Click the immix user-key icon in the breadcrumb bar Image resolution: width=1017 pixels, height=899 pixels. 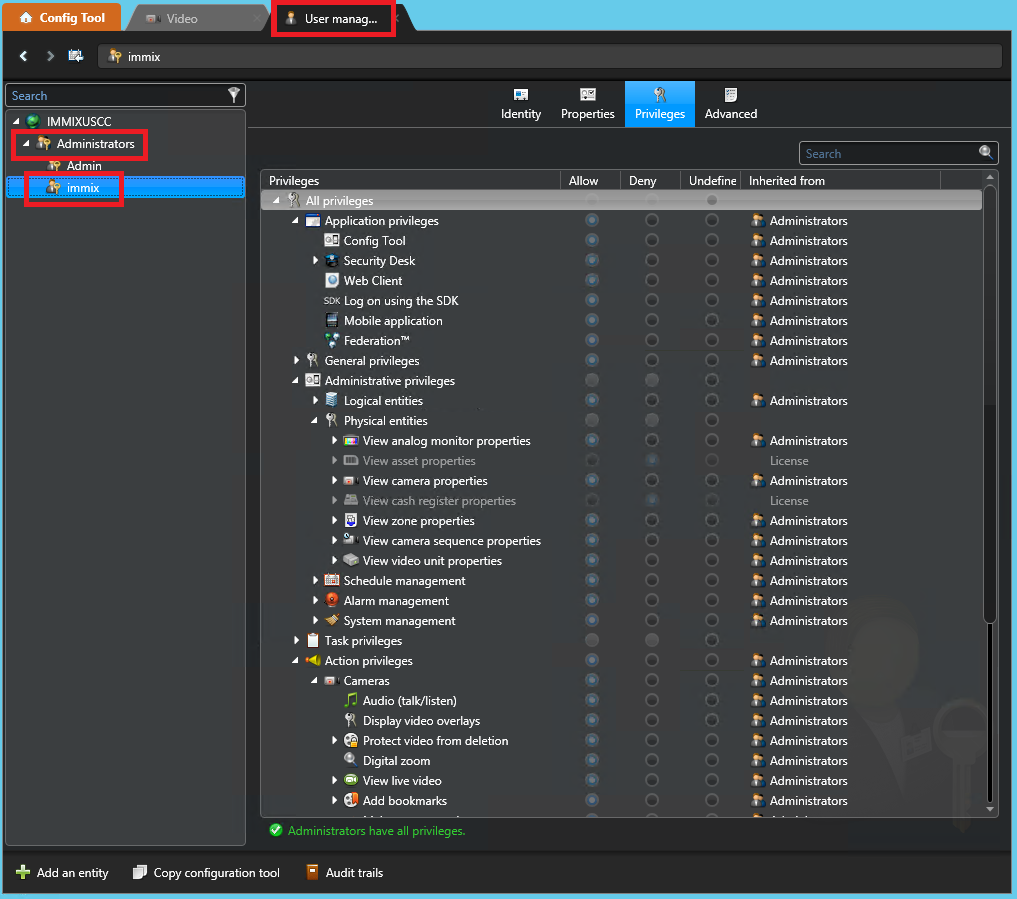[x=116, y=57]
